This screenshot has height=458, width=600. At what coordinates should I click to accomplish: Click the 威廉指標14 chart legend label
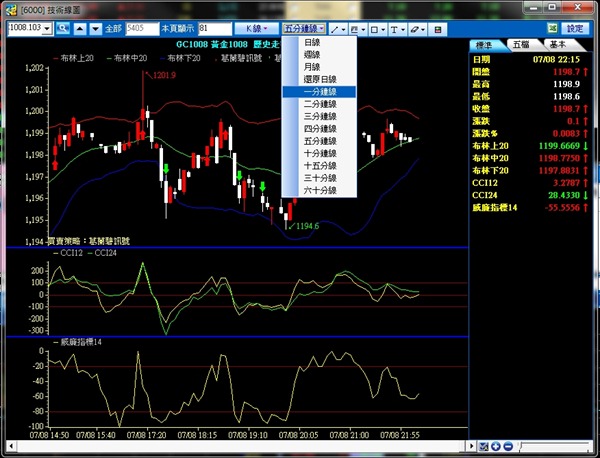click(81, 342)
